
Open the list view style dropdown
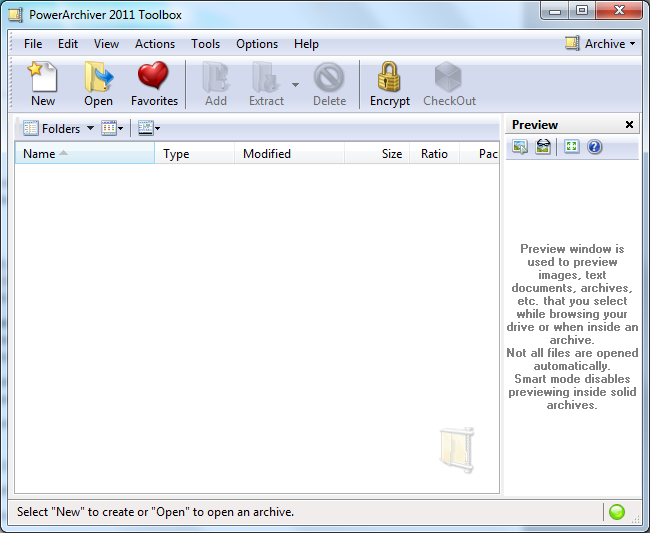112,128
